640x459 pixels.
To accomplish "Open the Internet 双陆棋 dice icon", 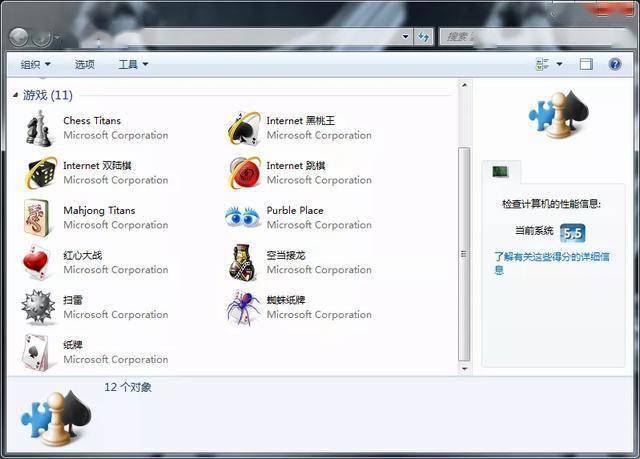I will [40, 173].
